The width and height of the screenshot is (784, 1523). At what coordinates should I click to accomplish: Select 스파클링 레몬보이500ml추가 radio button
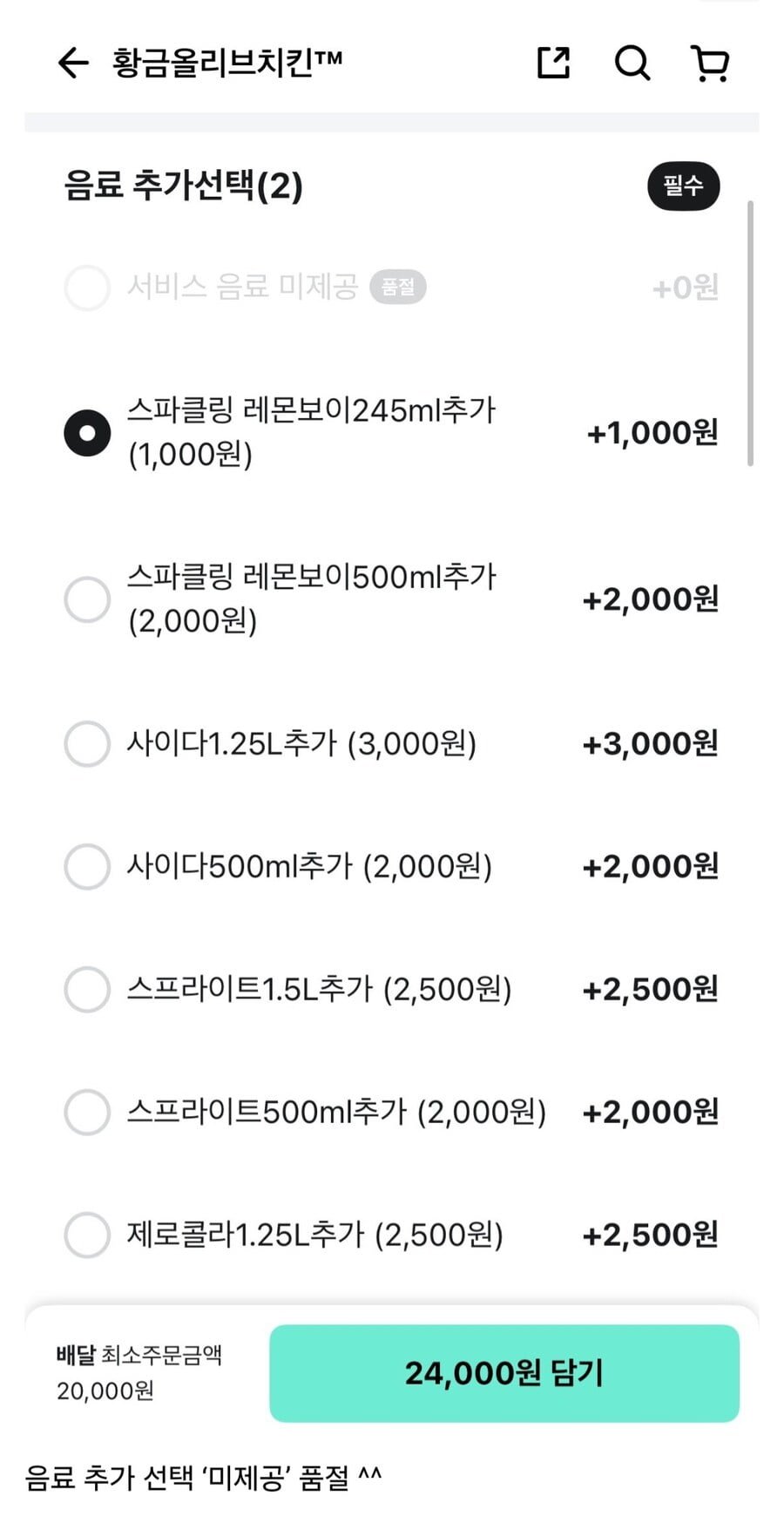pyautogui.click(x=87, y=599)
